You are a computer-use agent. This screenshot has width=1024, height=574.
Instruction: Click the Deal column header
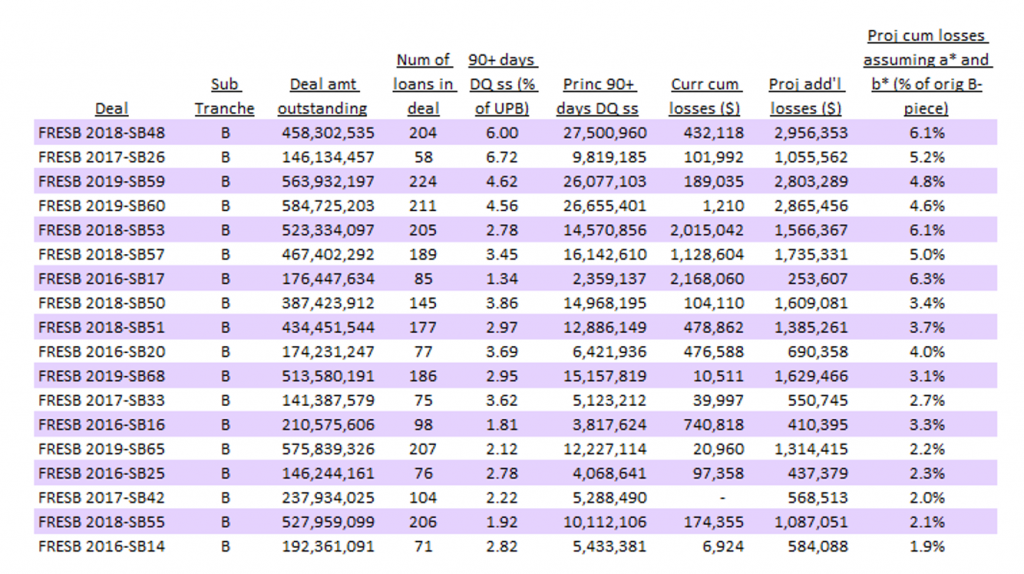(x=111, y=108)
